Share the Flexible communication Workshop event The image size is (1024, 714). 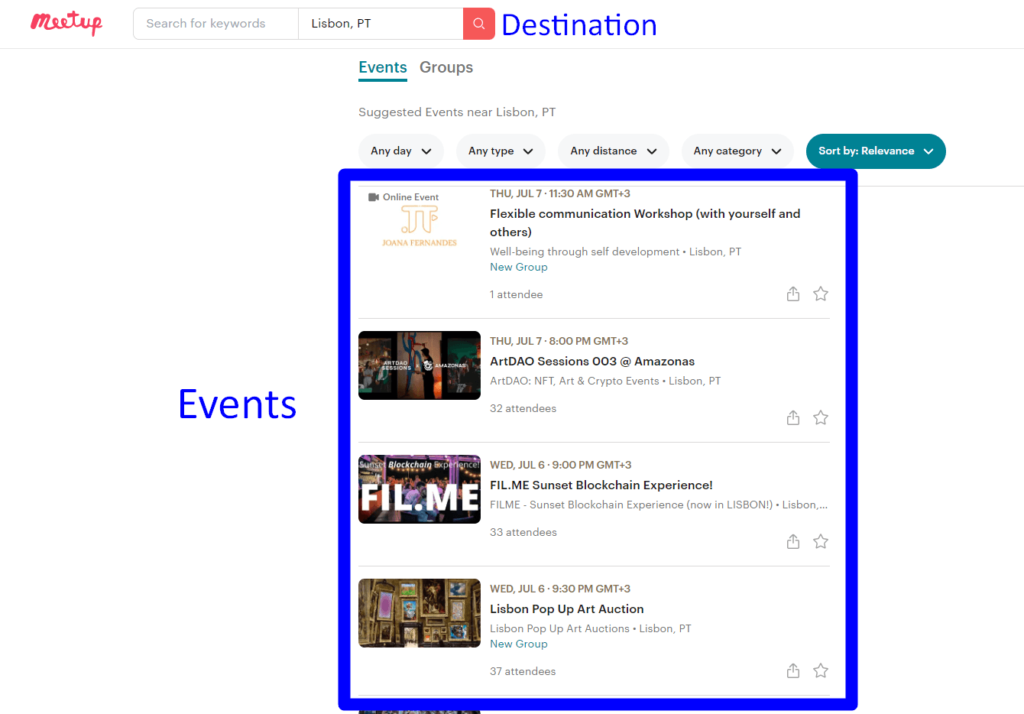click(793, 294)
